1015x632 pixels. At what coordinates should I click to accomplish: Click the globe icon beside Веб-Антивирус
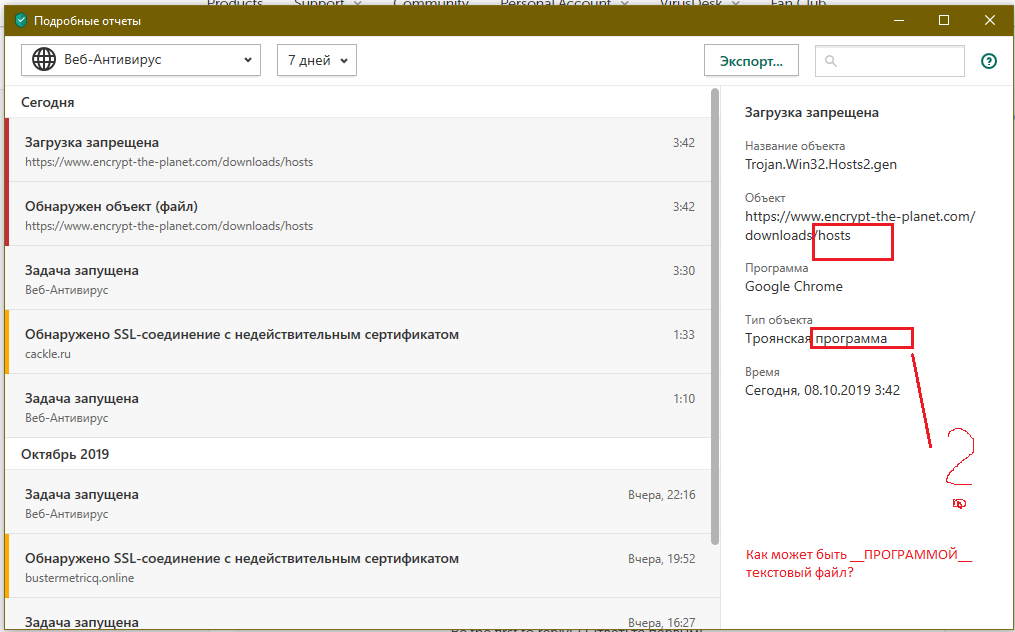tap(44, 60)
